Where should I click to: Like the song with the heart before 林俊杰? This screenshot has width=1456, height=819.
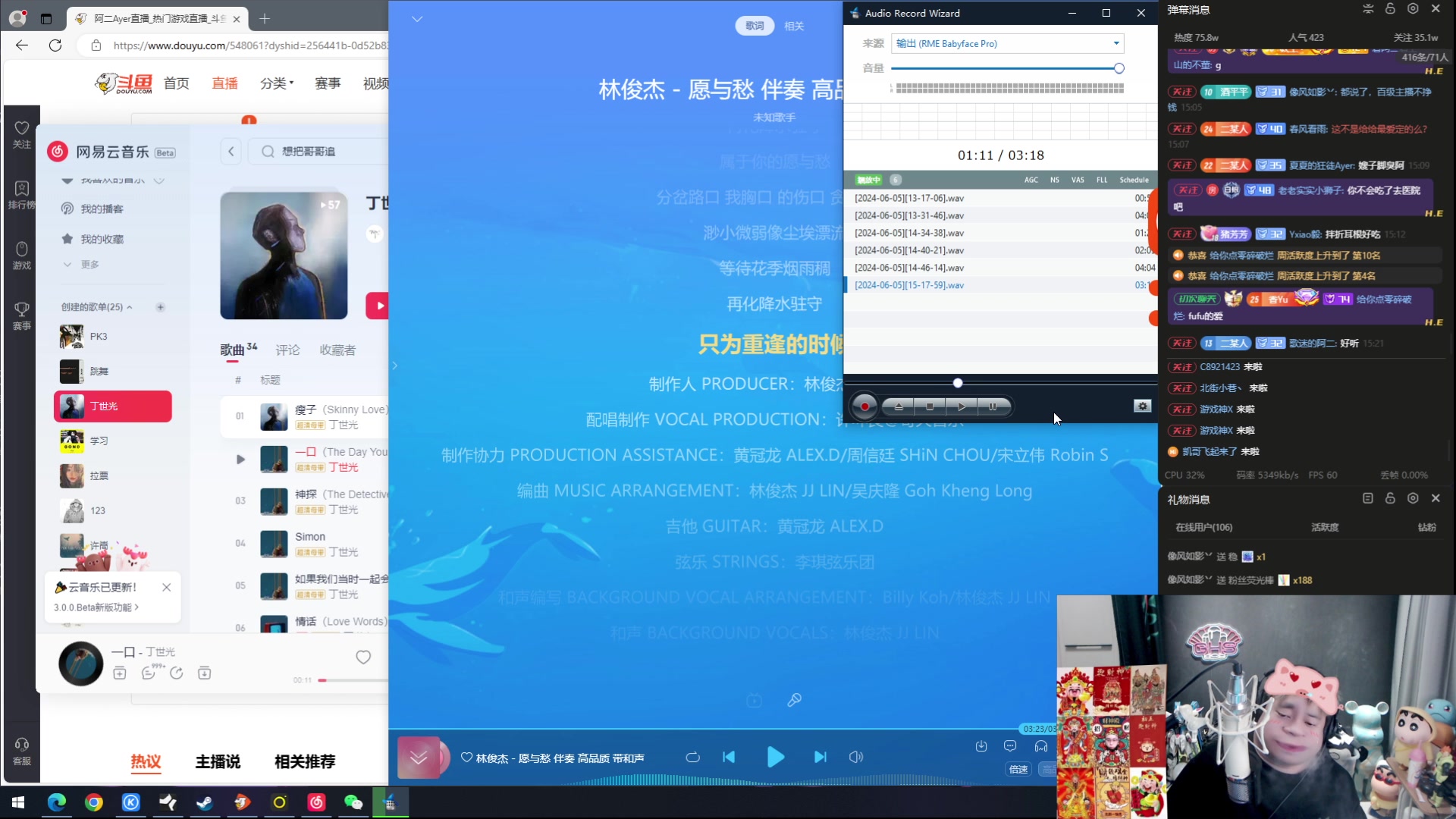[466, 758]
